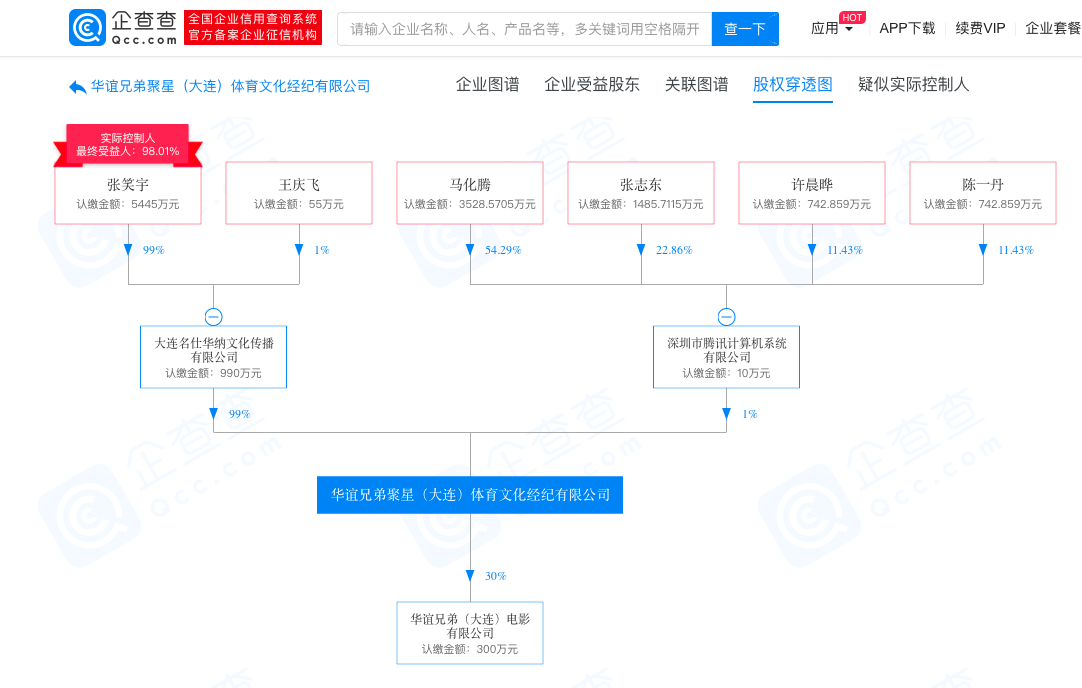Select the 陈一丹 shareholder box

(x=983, y=193)
